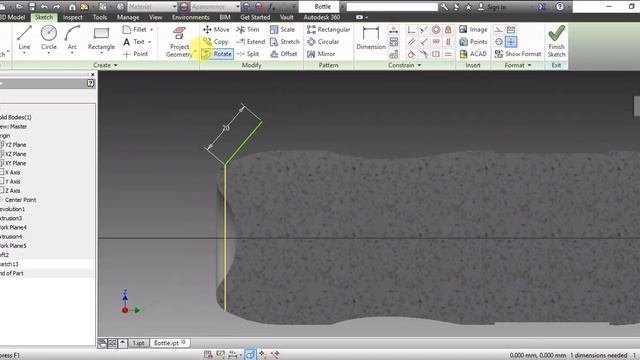Viewport: 640px width, 360px height.
Task: Open the Rectangle tool dropdown arrow
Action: pyautogui.click(x=101, y=53)
